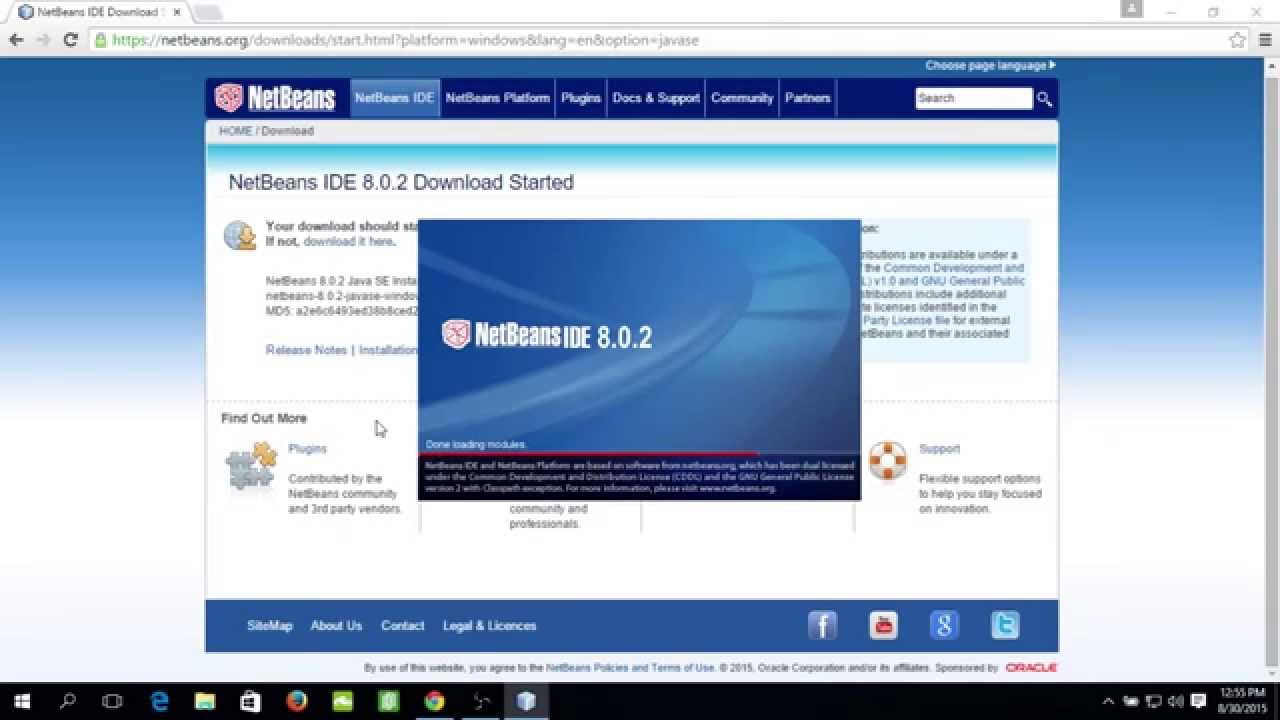Click the Support lifebuoy icon

[887, 460]
